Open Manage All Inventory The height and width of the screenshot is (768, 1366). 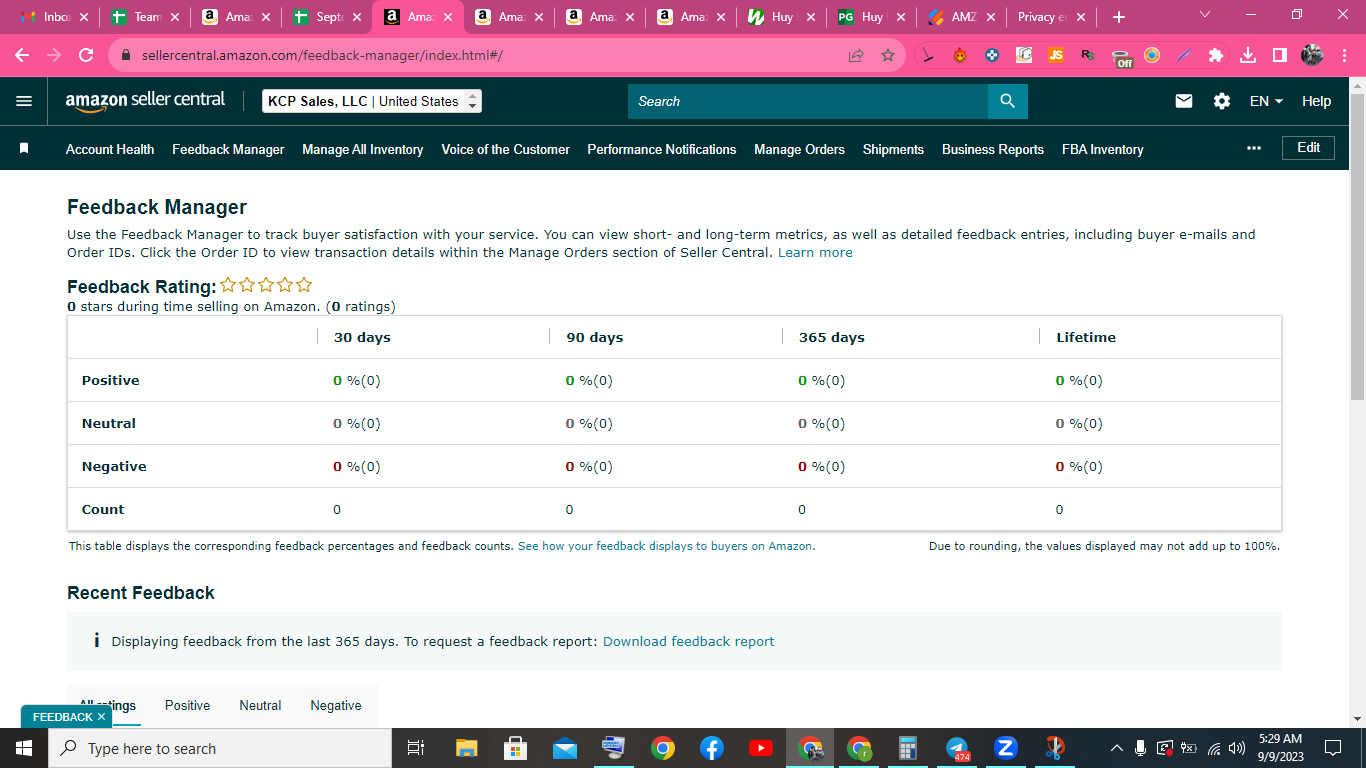363,149
